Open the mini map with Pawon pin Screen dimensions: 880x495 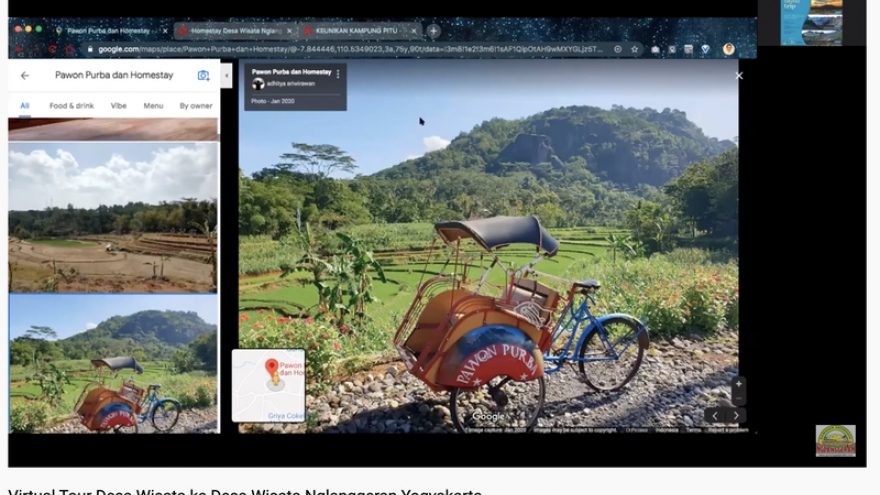coord(268,385)
